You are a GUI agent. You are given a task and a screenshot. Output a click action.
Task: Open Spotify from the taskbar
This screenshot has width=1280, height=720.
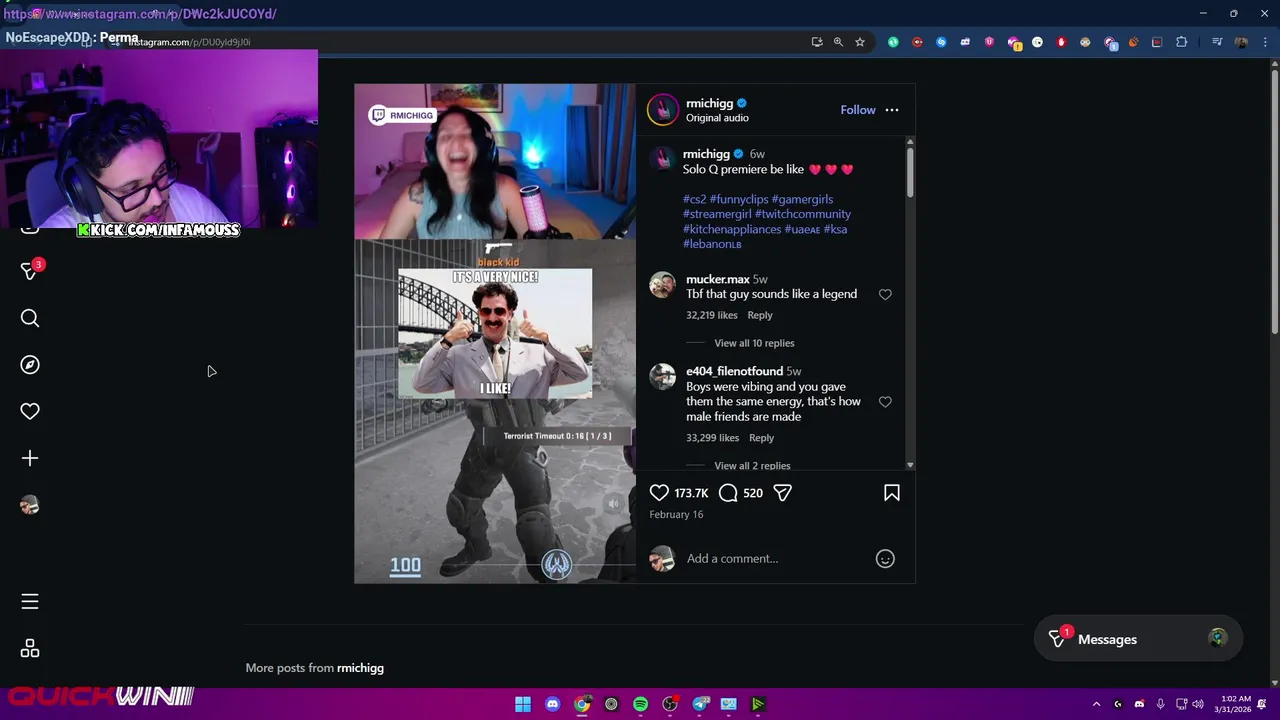point(640,704)
